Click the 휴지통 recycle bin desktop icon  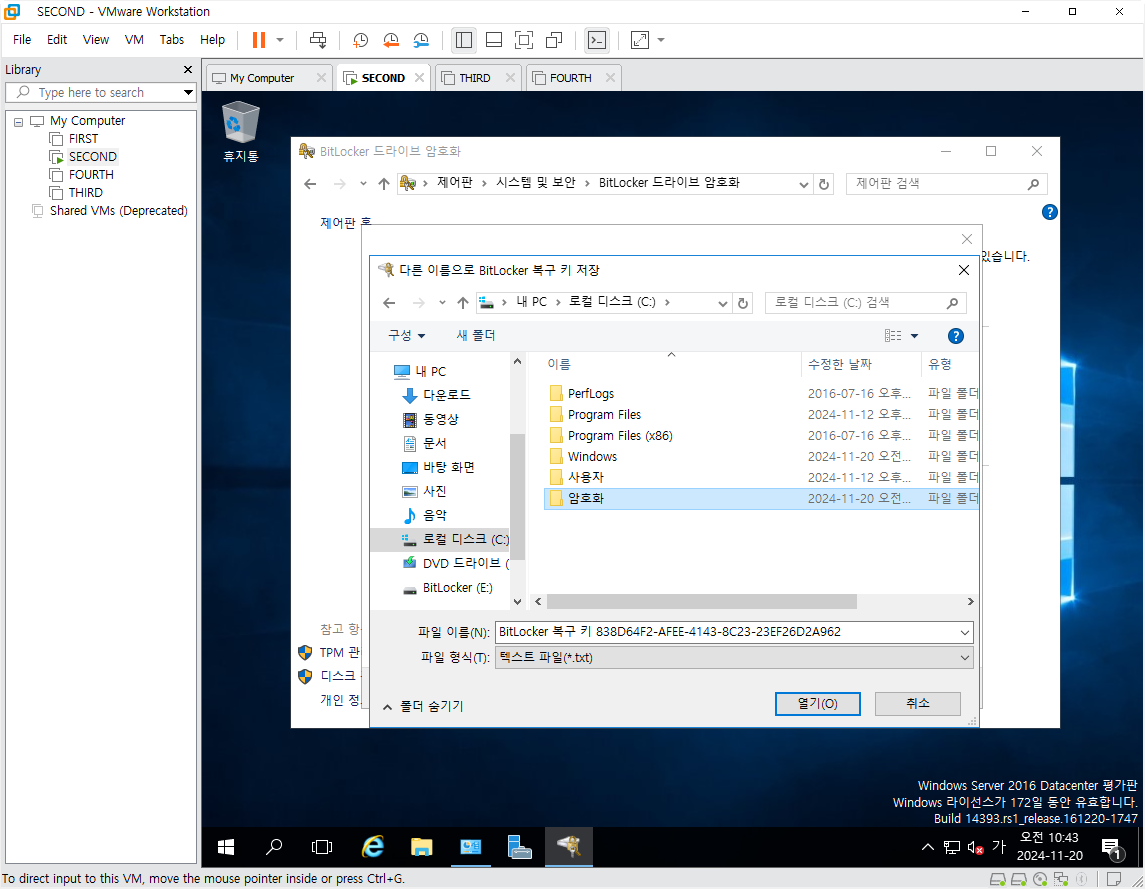point(240,132)
